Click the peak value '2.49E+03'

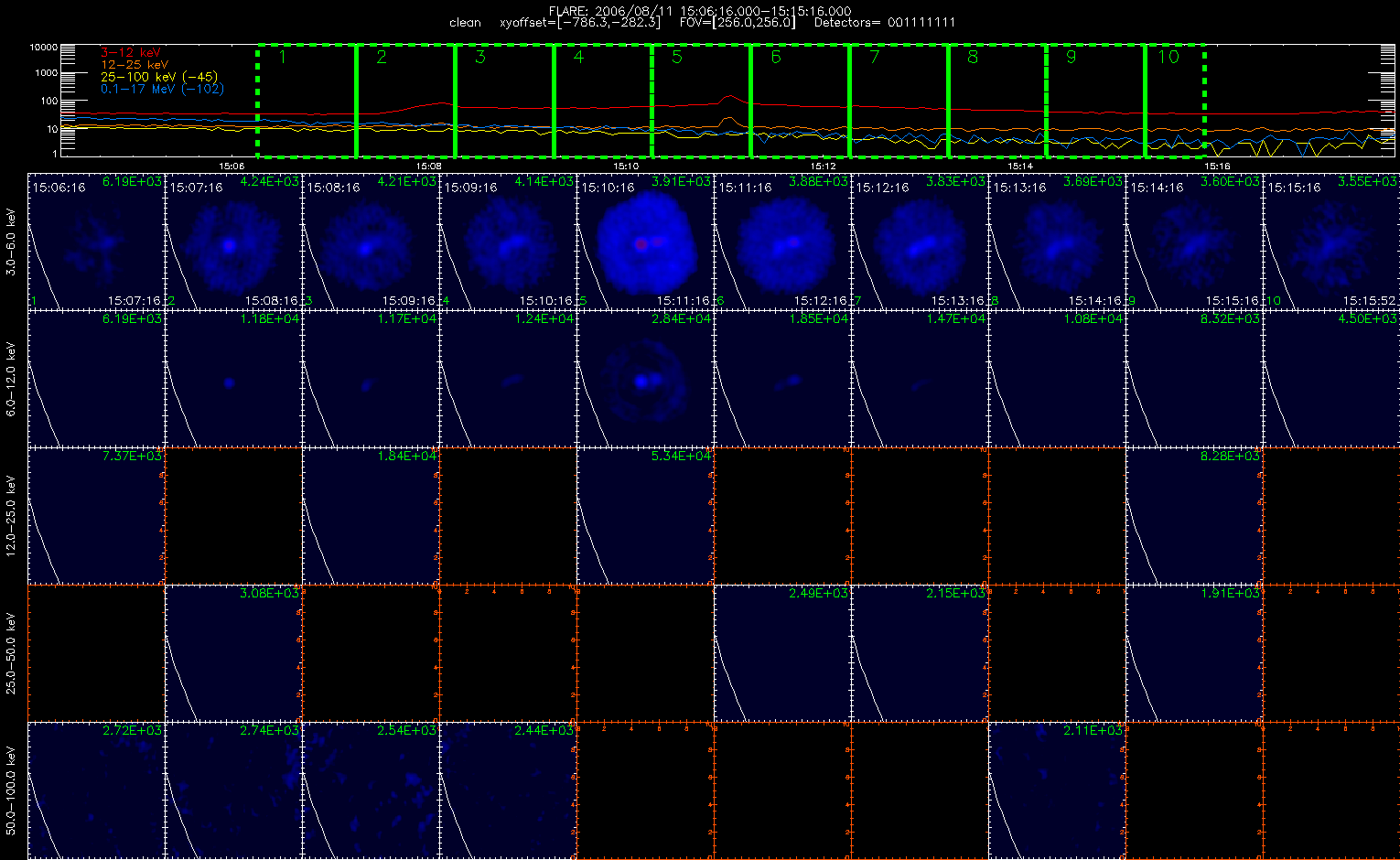819,594
